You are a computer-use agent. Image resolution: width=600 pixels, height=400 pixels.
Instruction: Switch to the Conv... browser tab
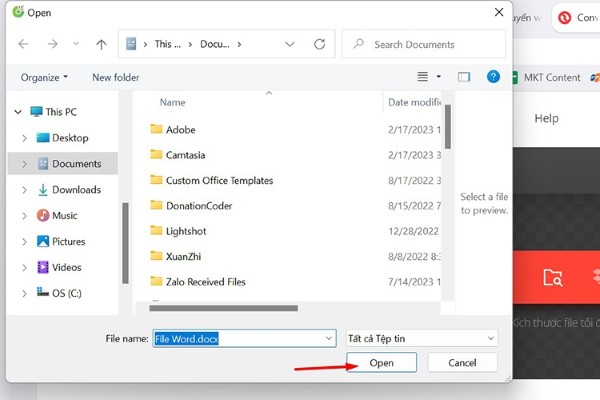tap(578, 18)
